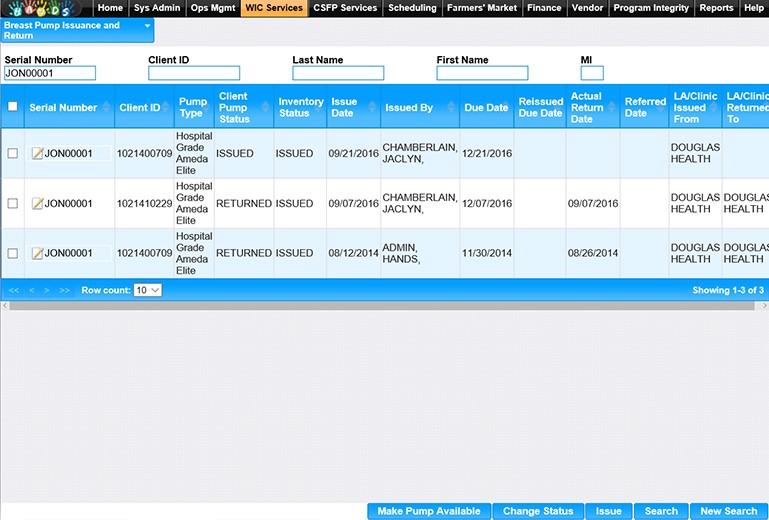Image resolution: width=769 pixels, height=520 pixels.
Task: Click into the Last Name search field
Action: coord(338,73)
